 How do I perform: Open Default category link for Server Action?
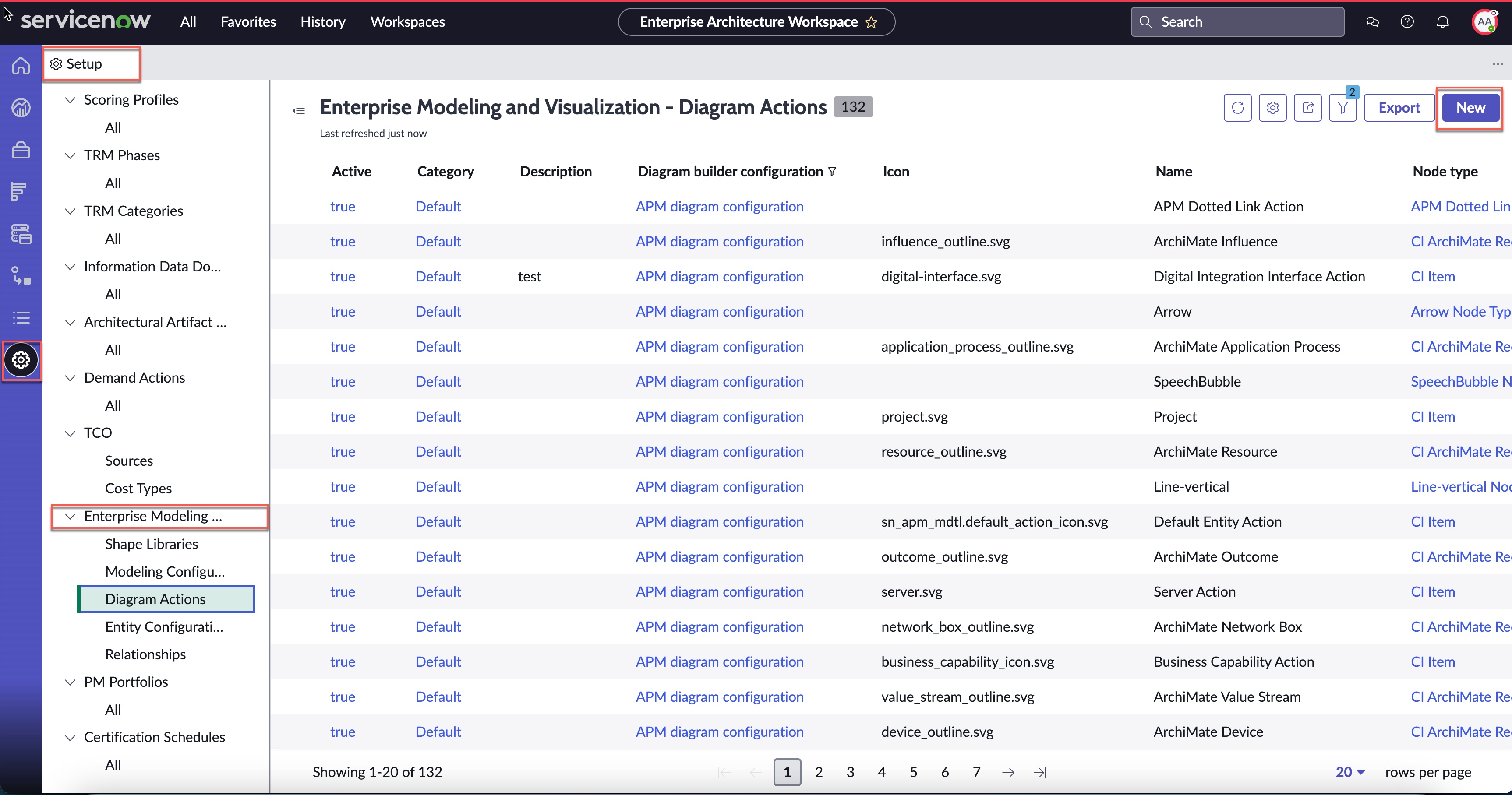click(438, 591)
